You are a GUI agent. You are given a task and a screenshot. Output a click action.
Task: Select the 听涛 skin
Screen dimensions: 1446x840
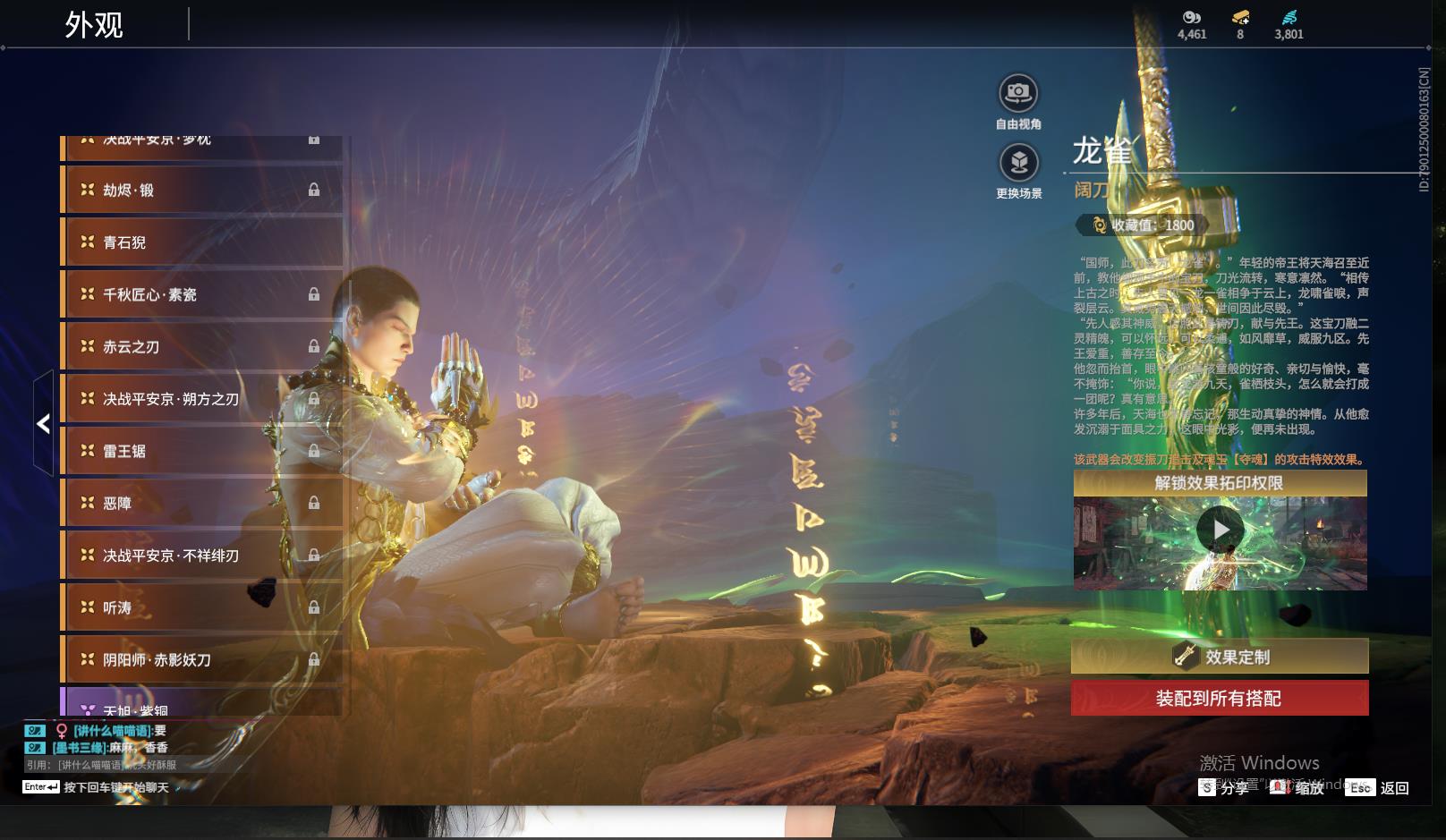[x=201, y=607]
